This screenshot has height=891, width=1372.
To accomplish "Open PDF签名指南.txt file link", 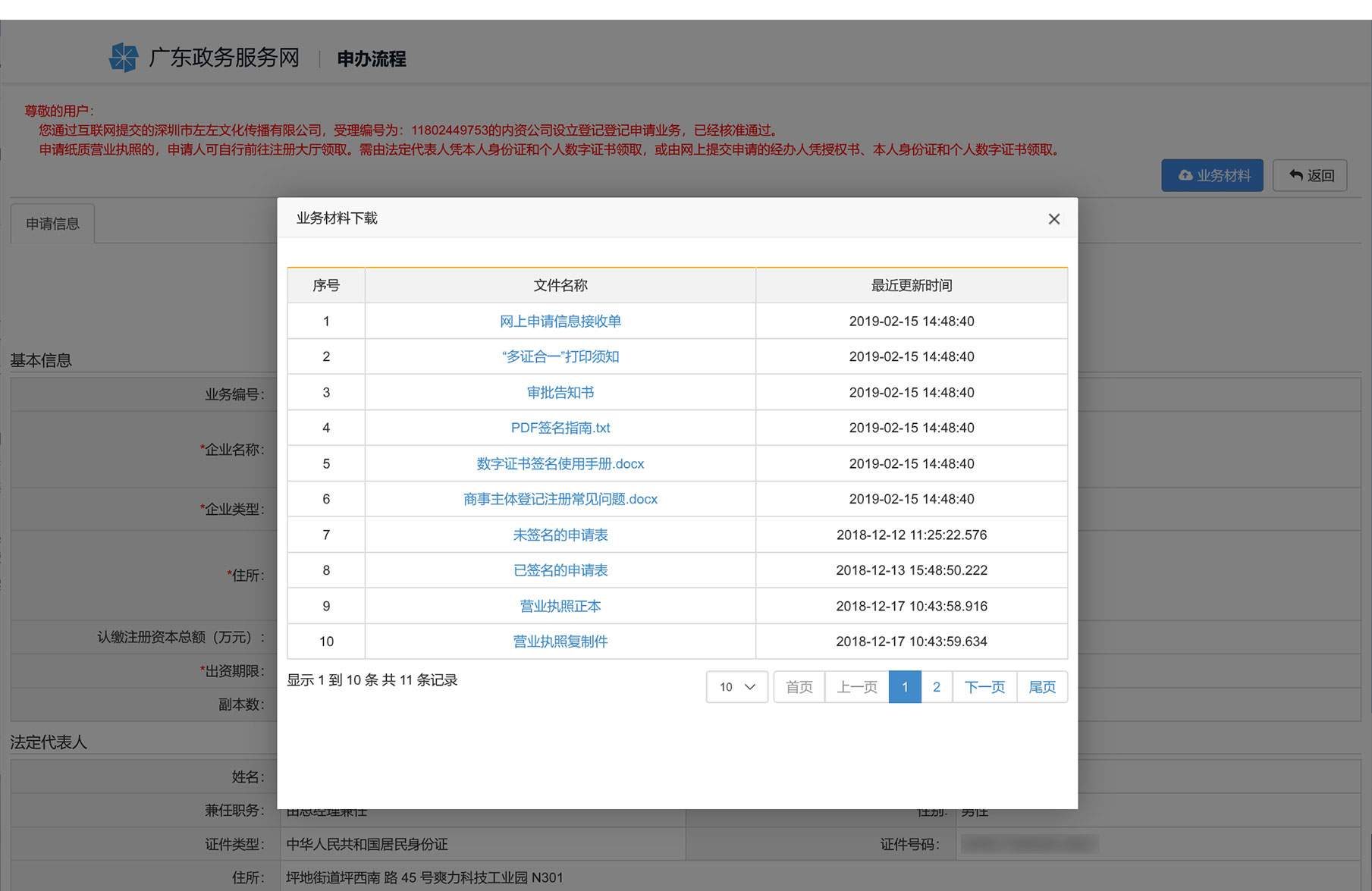I will tap(560, 428).
